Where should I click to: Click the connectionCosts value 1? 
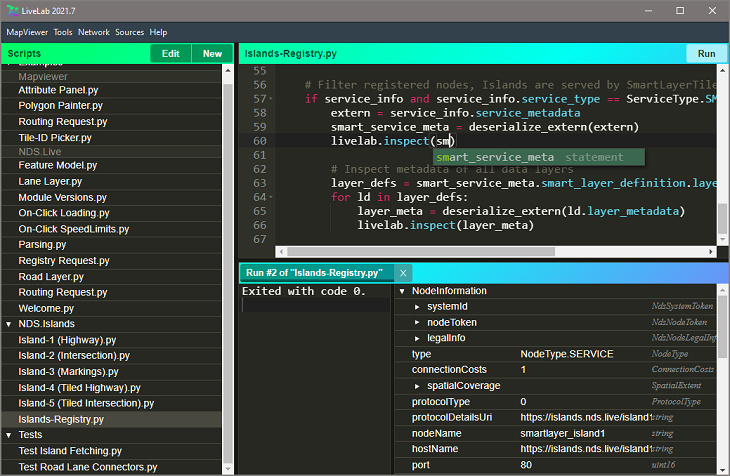[523, 370]
